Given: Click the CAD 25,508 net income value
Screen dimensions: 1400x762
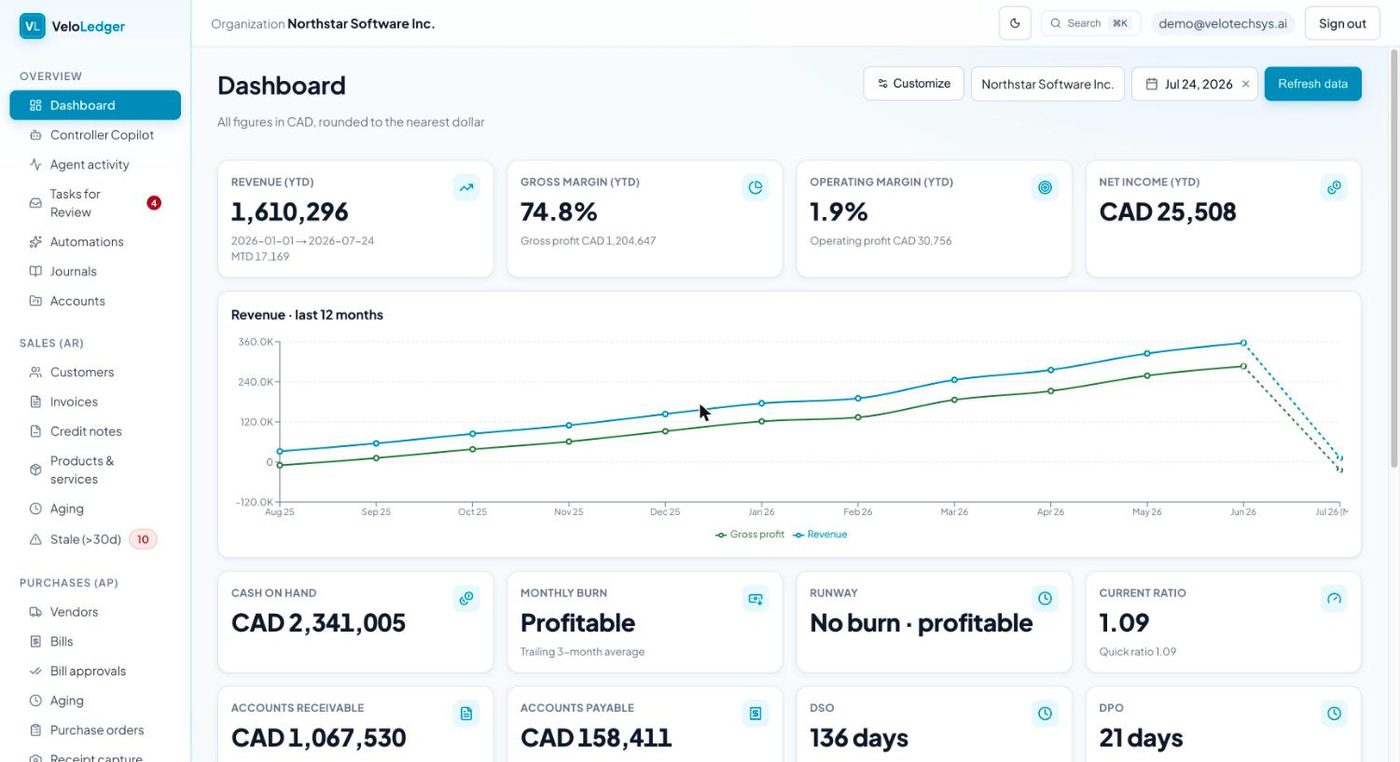Looking at the screenshot, I should pos(1168,212).
